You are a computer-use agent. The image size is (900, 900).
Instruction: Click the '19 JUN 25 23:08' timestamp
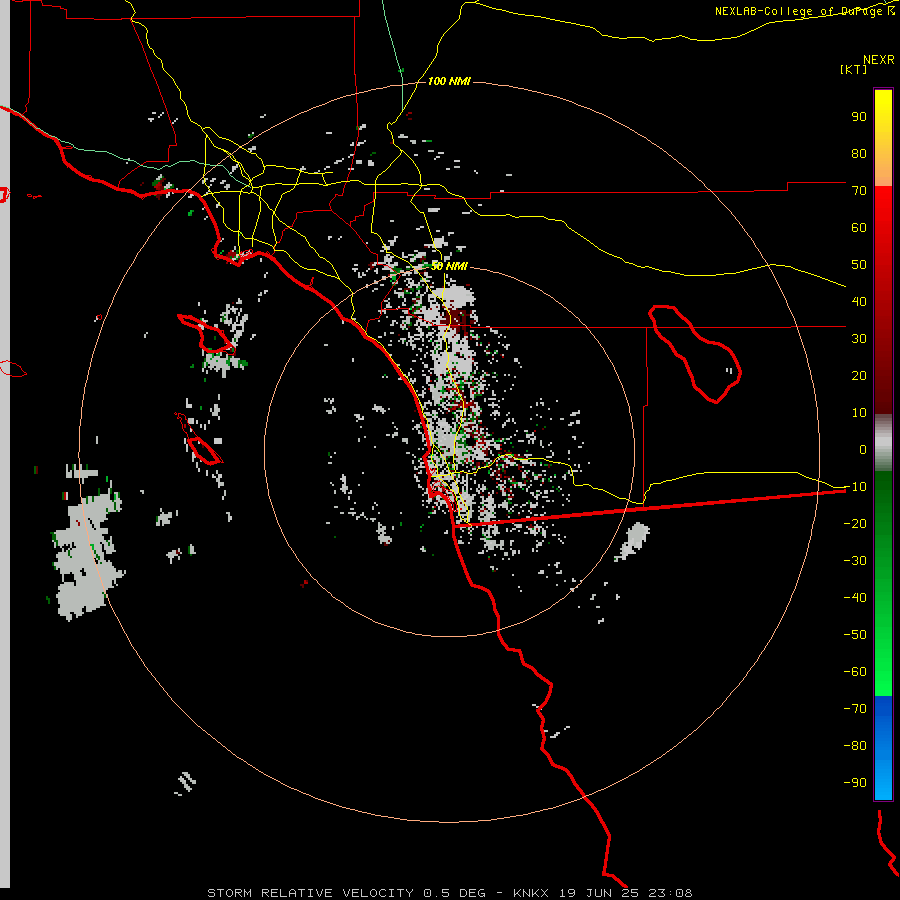click(x=625, y=893)
